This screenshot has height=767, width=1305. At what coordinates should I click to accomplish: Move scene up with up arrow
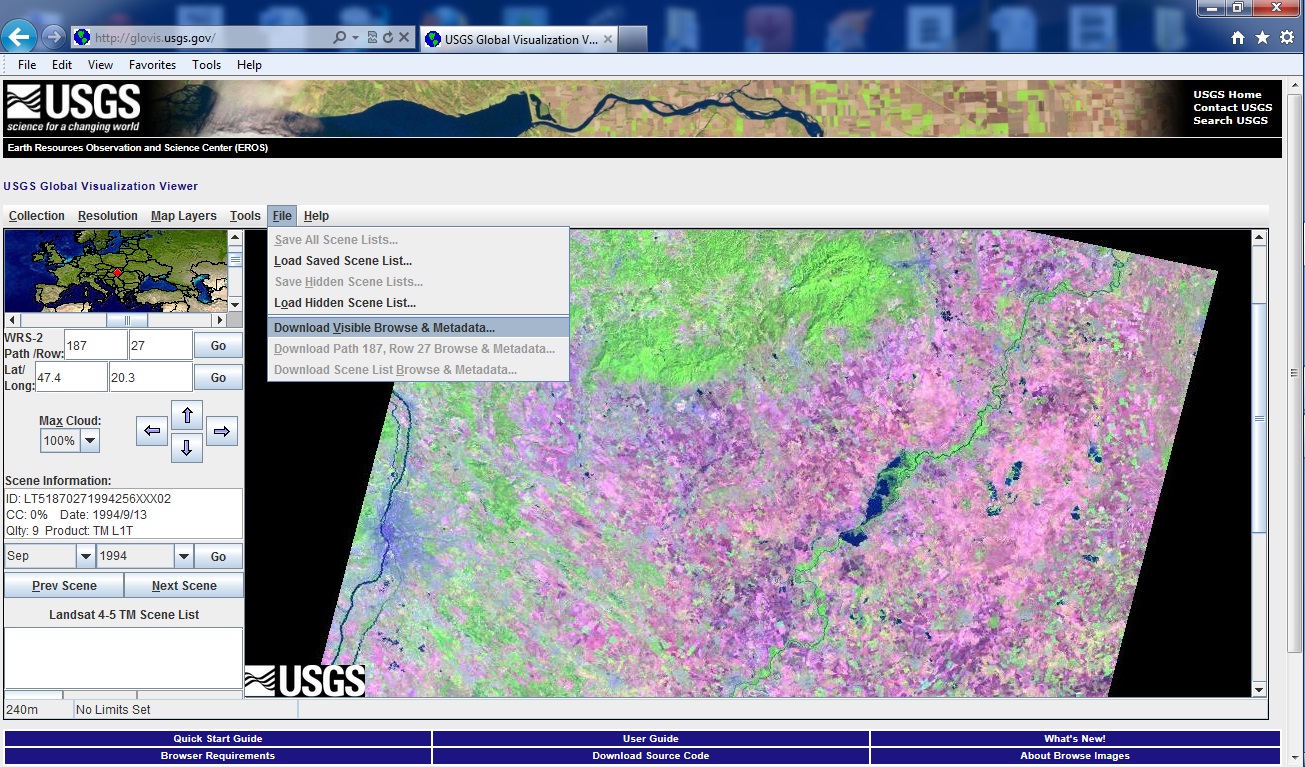click(187, 416)
